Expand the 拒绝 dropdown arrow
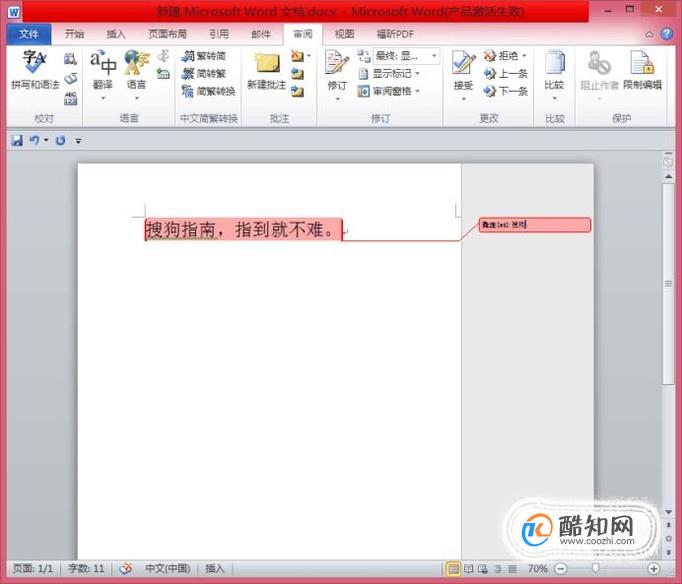The height and width of the screenshot is (584, 682). point(524,56)
